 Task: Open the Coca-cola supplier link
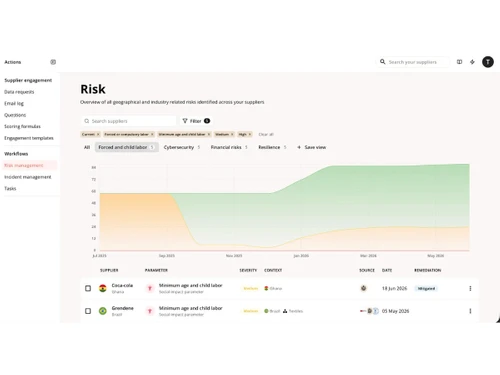[x=122, y=285]
